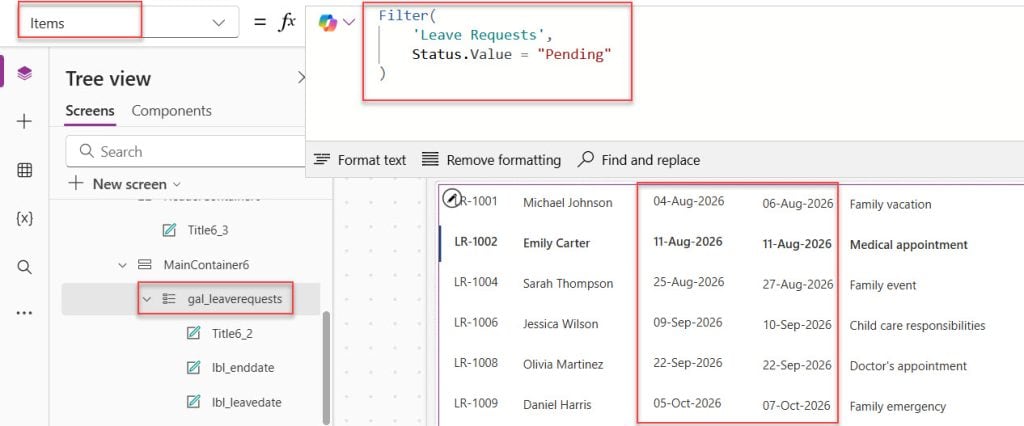Click Child care responsibilities reason
This screenshot has height=426, width=1024.
[x=917, y=325]
